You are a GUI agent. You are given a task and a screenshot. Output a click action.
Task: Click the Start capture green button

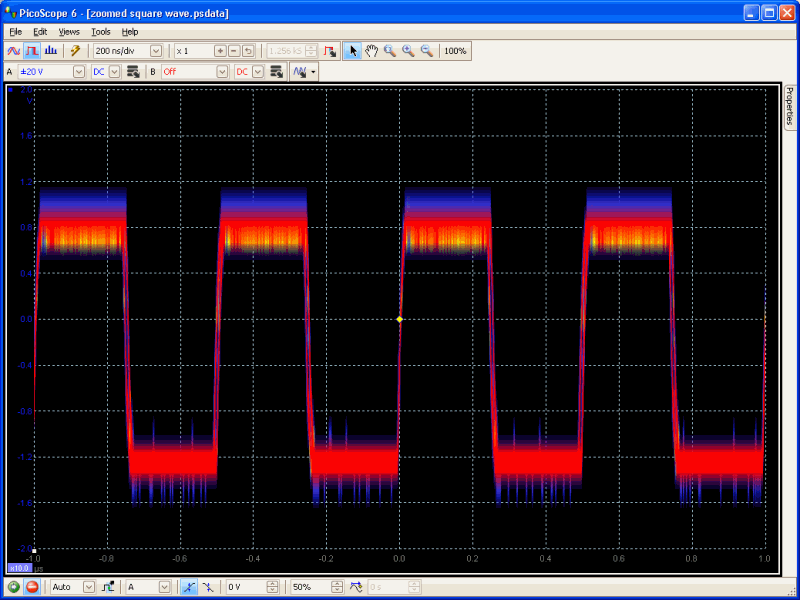tap(14, 587)
